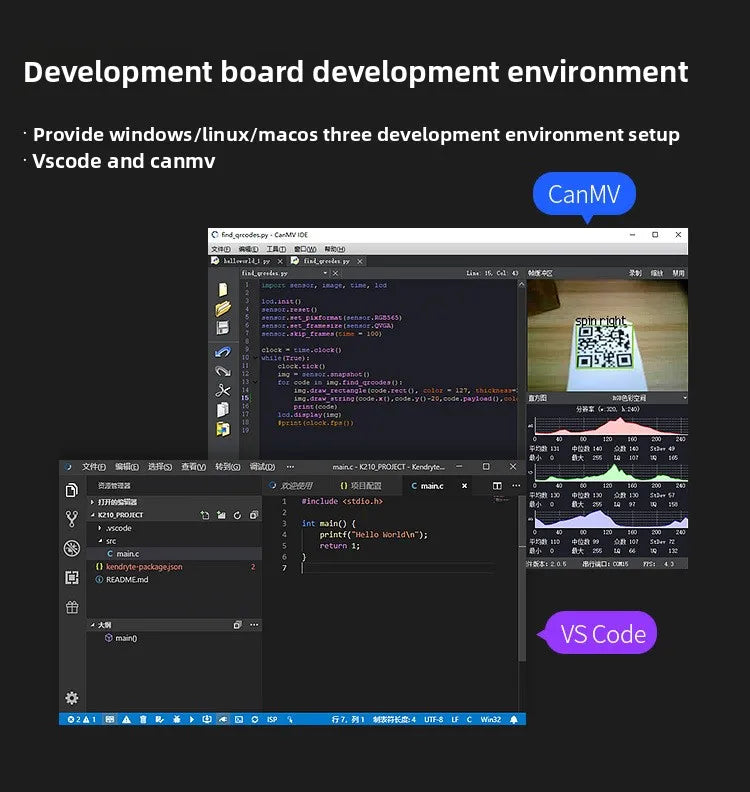Screen dimensions: 750x792
Task: Click terminal icon in VS Code status bar
Action: (x=239, y=719)
